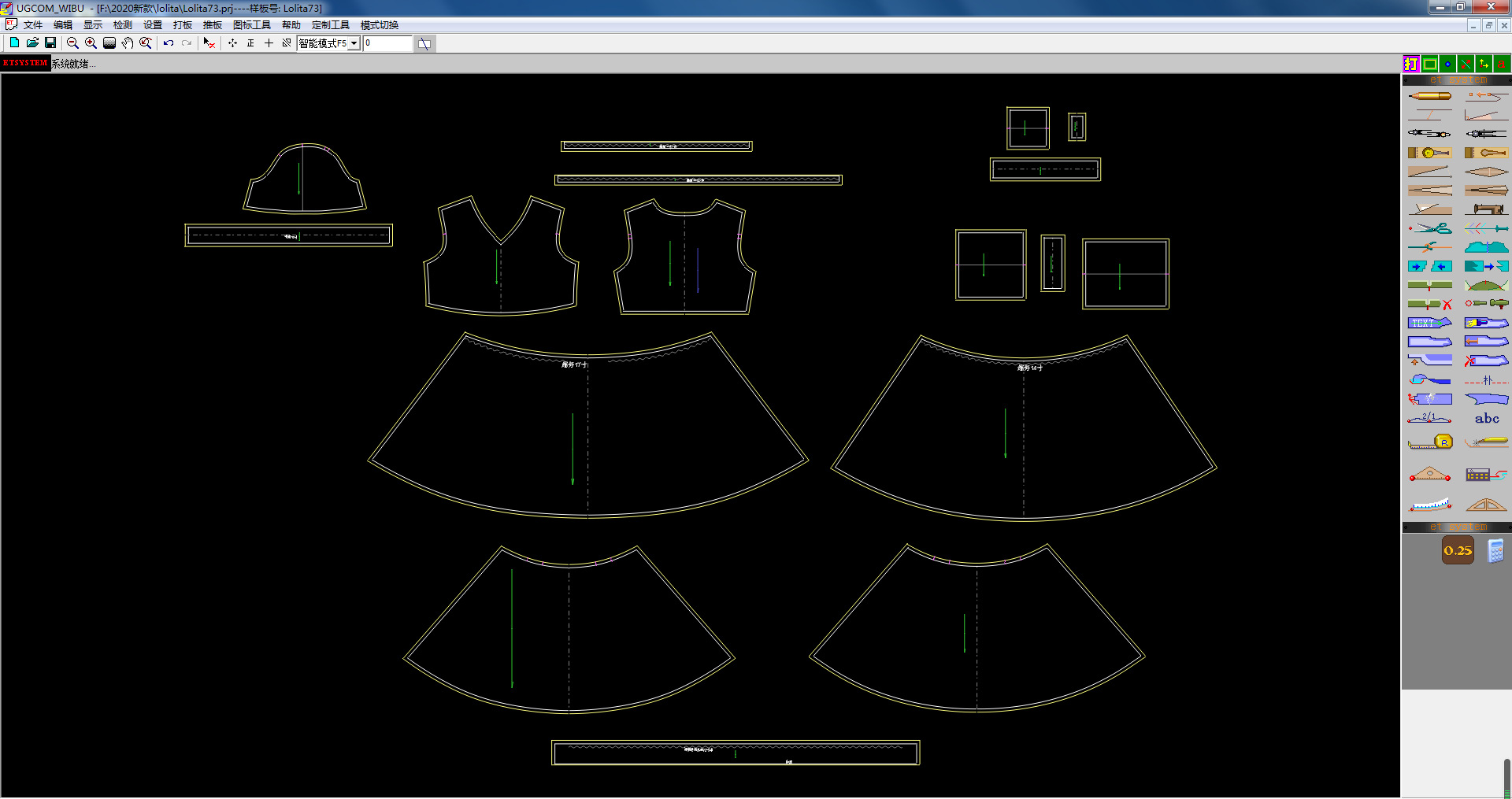
Task: Select the compass tool icon
Action: 1429,134
